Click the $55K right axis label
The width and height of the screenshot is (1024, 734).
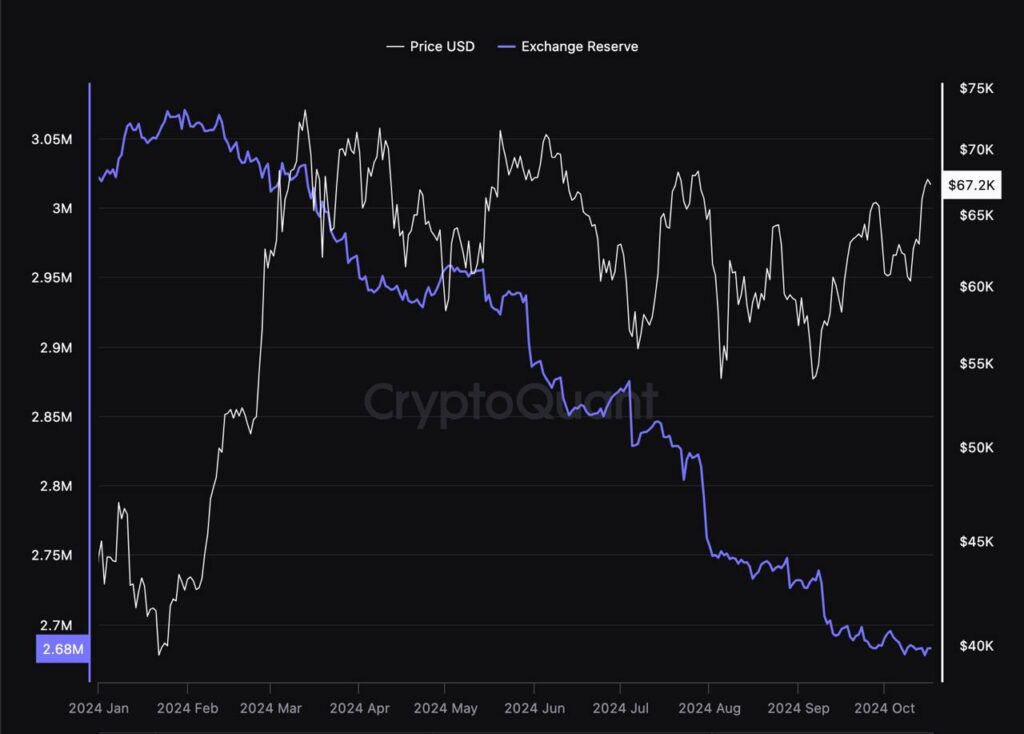click(976, 366)
